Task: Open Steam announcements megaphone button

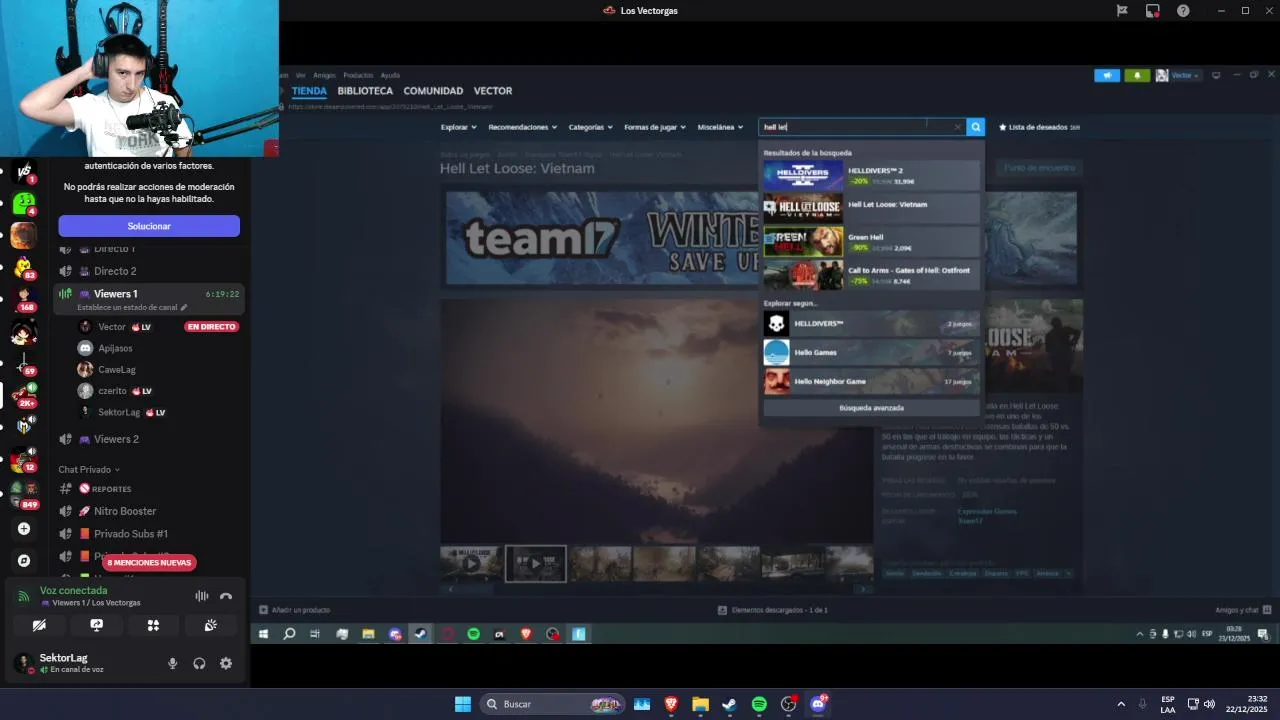Action: (x=1107, y=75)
